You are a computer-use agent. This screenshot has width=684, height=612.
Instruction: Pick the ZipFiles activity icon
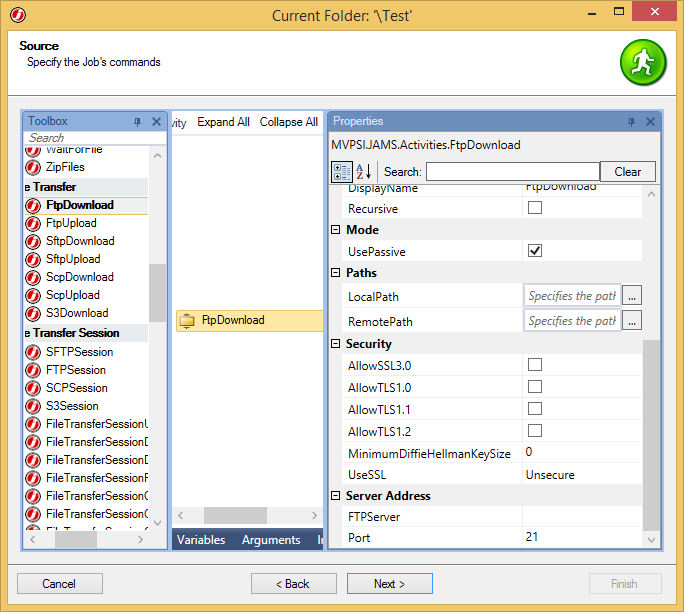click(33, 167)
